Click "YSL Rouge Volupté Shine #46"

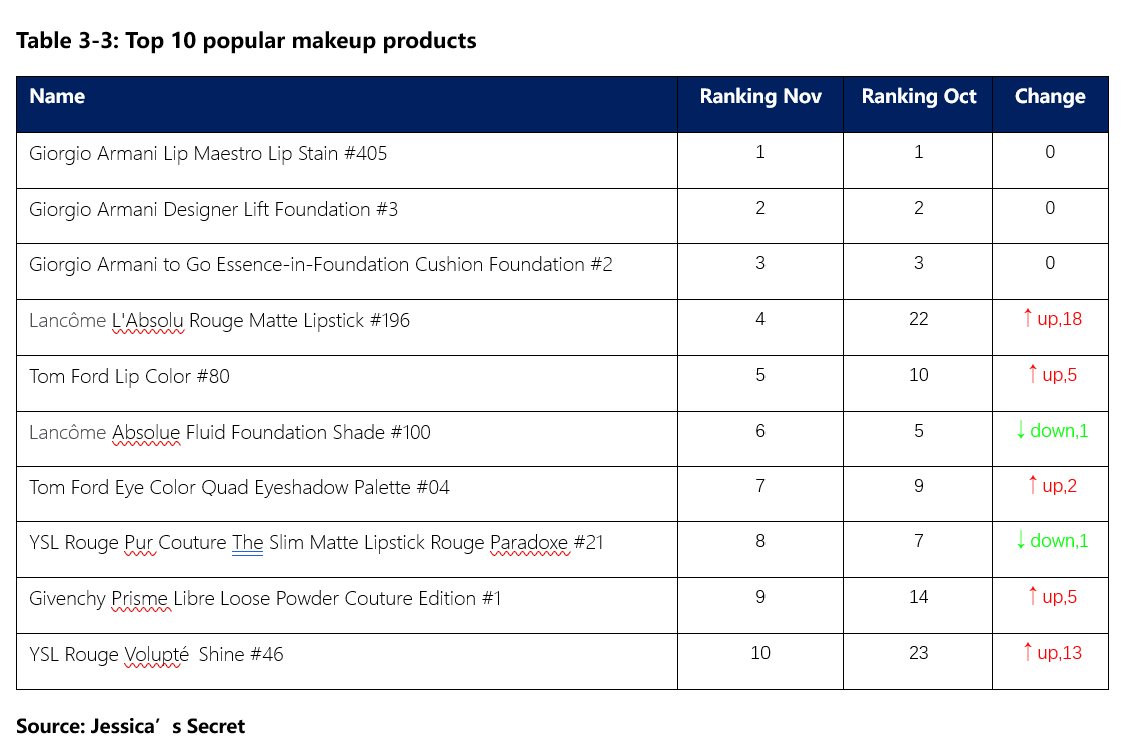tap(156, 655)
